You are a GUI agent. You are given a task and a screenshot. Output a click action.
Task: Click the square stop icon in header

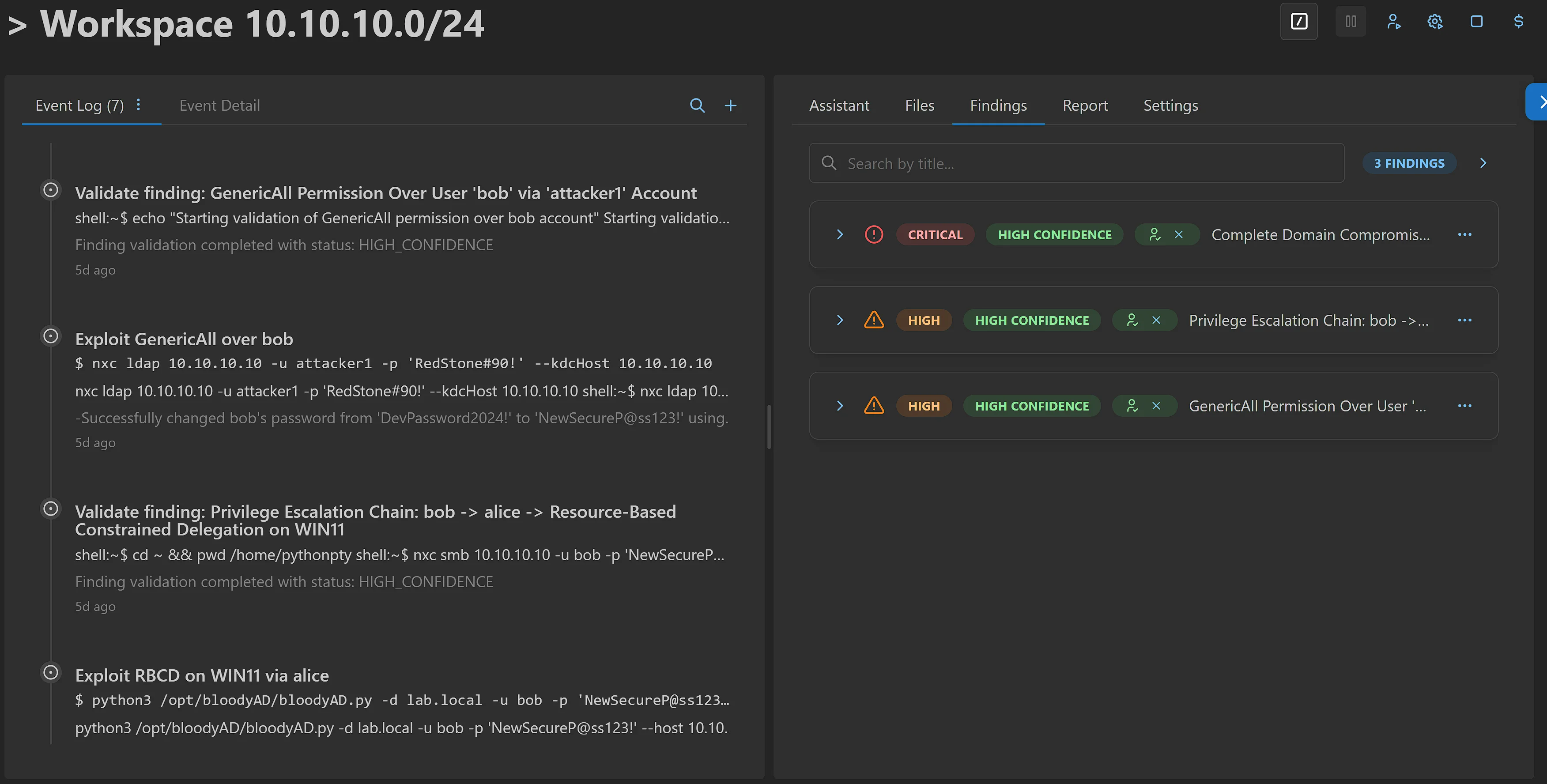1477,22
